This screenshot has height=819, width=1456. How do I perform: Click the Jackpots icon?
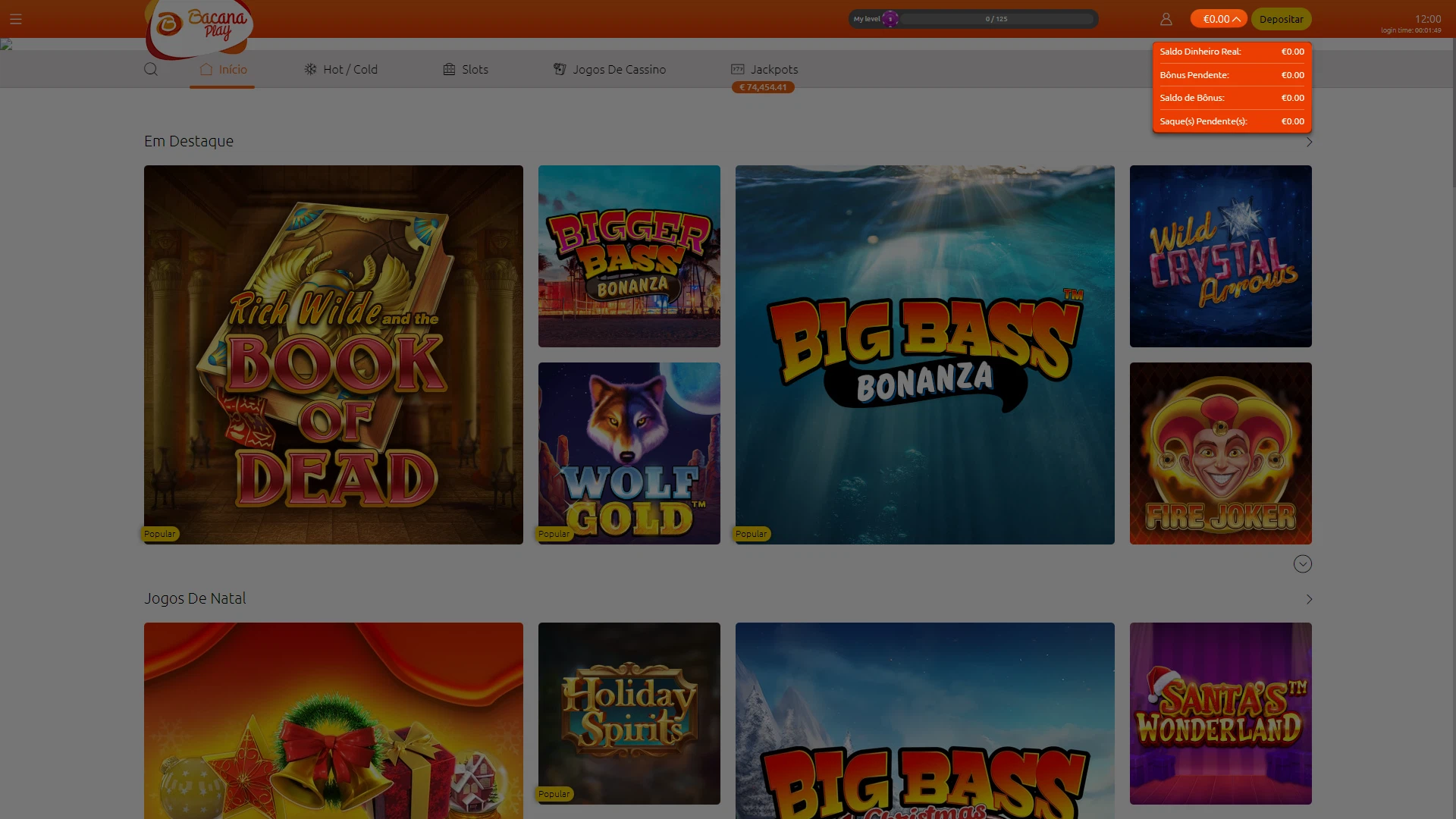(x=738, y=69)
